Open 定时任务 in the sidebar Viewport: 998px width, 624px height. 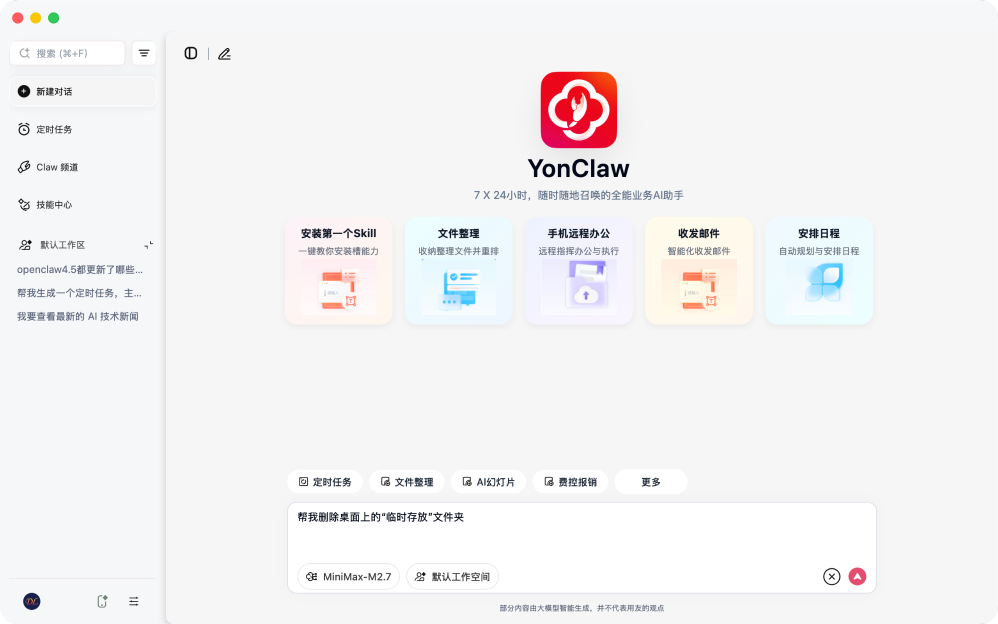pyautogui.click(x=55, y=129)
